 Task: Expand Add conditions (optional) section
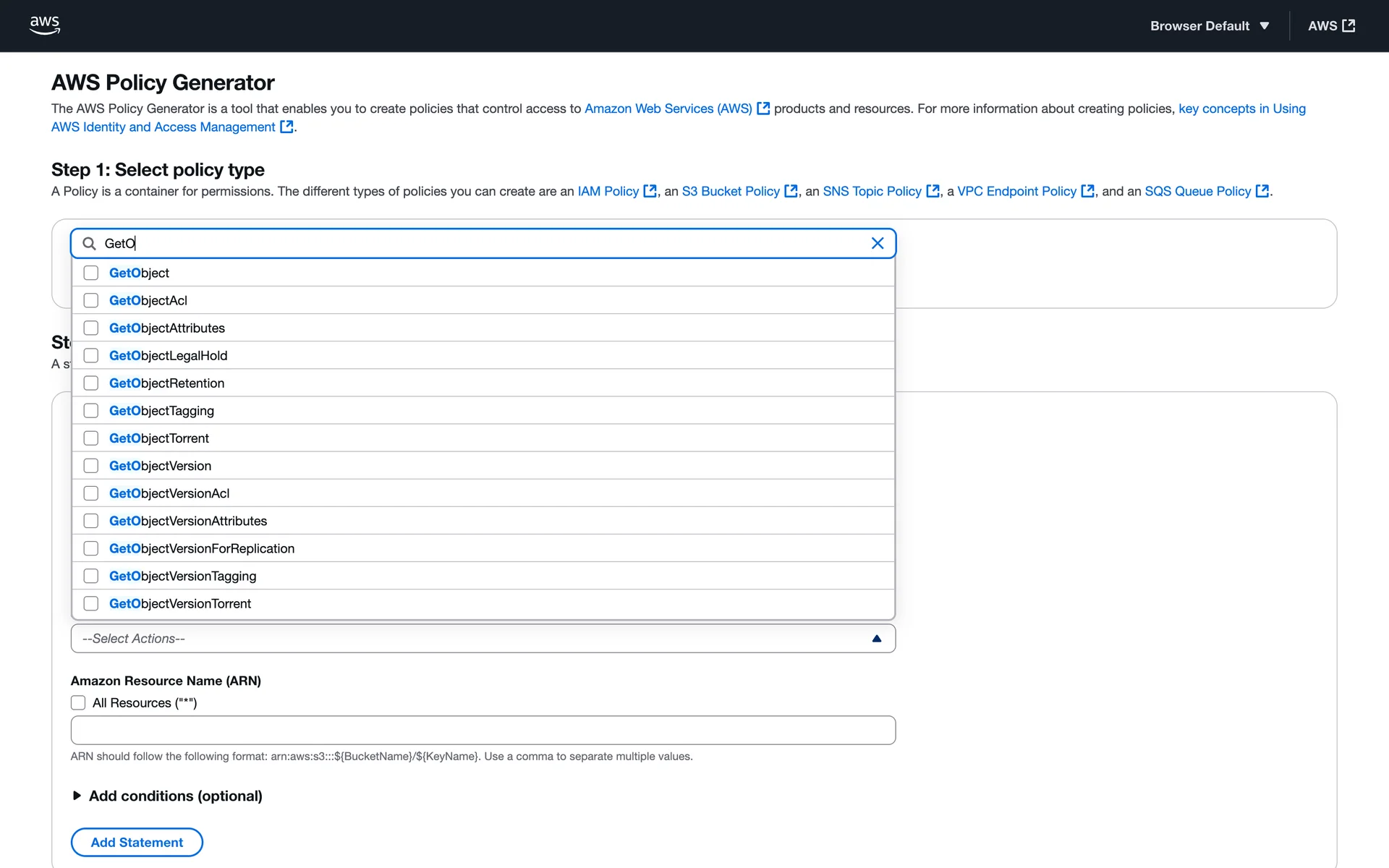click(x=77, y=796)
